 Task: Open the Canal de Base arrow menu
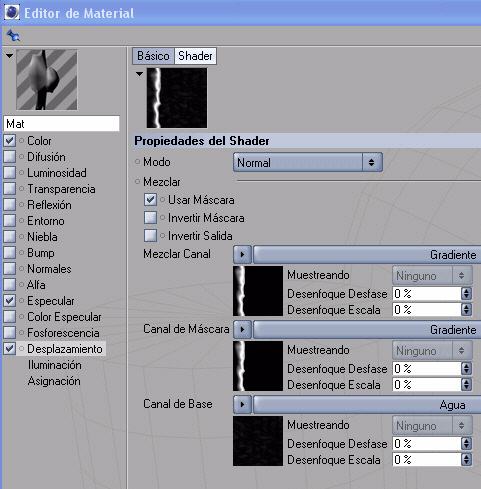coord(242,404)
